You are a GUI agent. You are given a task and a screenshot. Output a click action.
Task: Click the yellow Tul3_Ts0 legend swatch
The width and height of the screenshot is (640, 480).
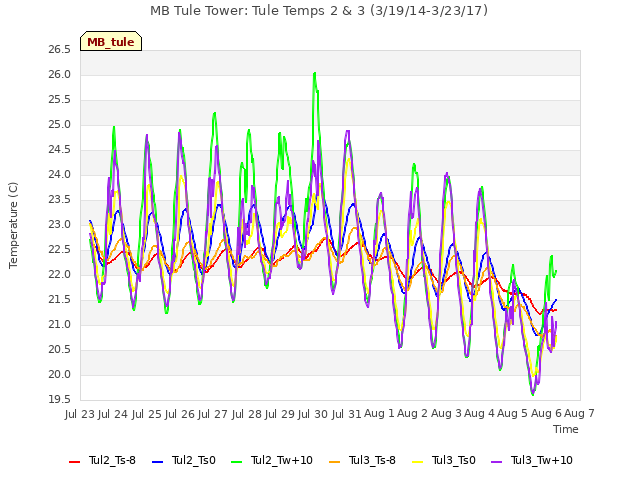(418, 461)
